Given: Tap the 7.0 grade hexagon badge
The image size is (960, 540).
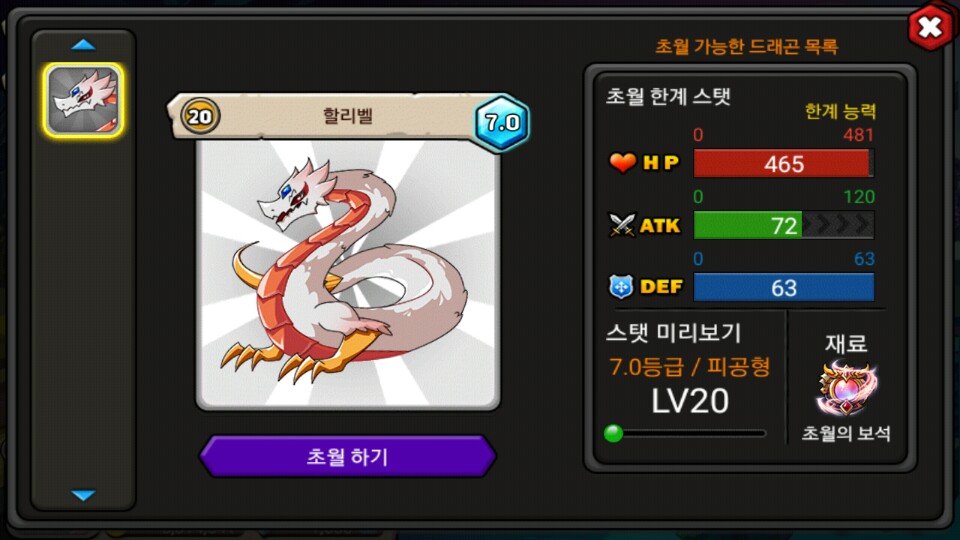Looking at the screenshot, I should (x=502, y=122).
